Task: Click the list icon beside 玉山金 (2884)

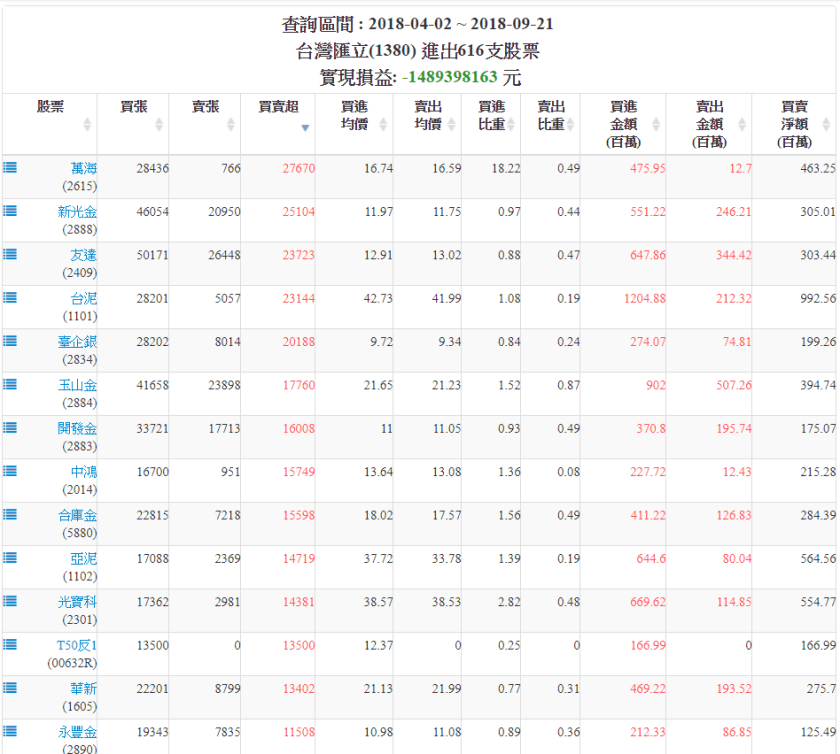Action: coord(10,384)
